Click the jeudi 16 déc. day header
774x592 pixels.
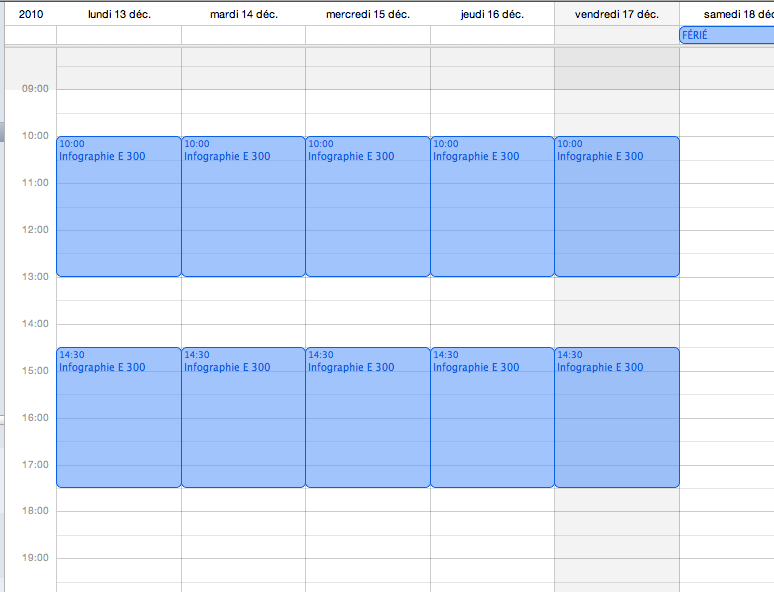point(492,14)
